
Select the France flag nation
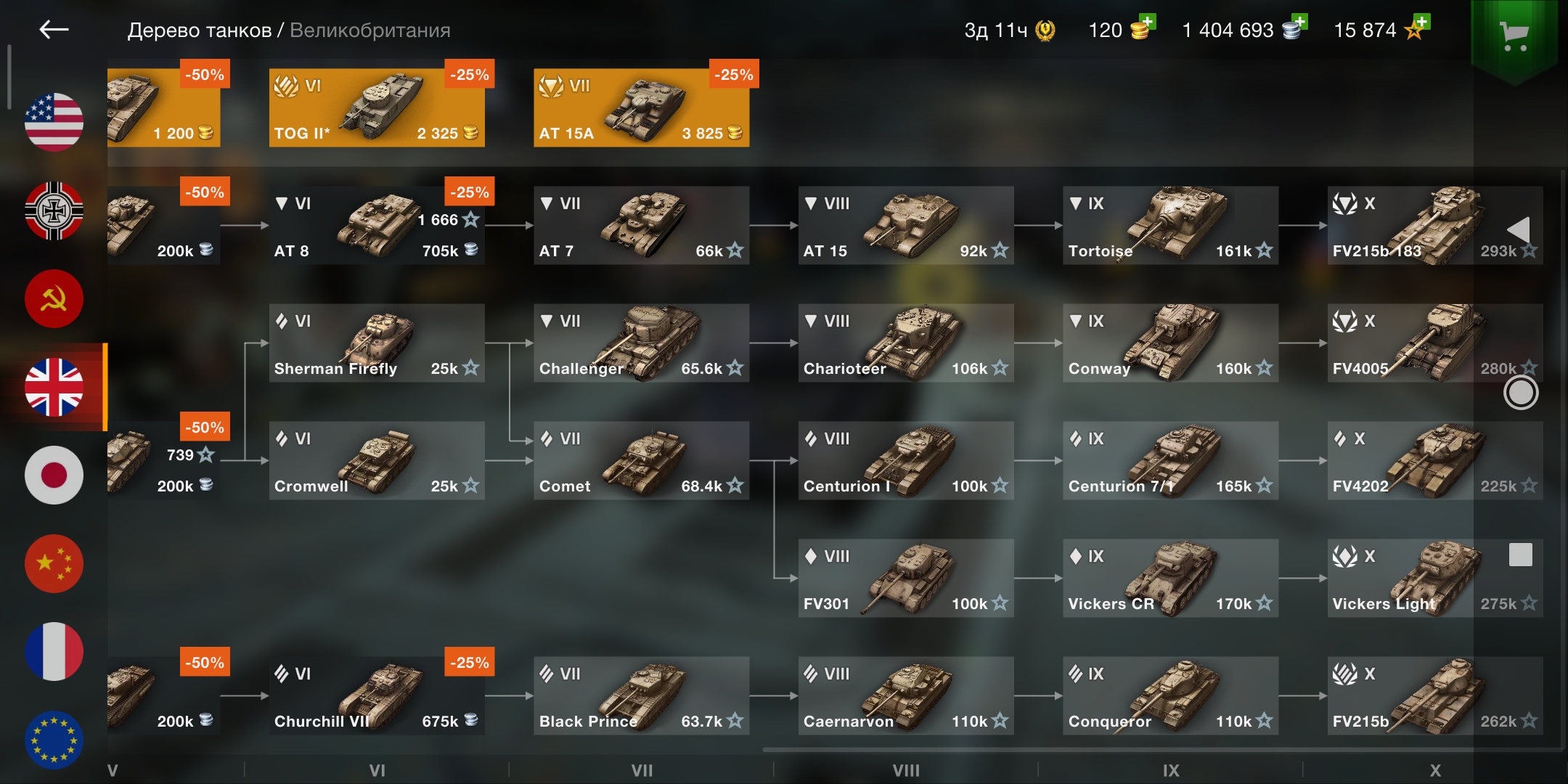(54, 652)
